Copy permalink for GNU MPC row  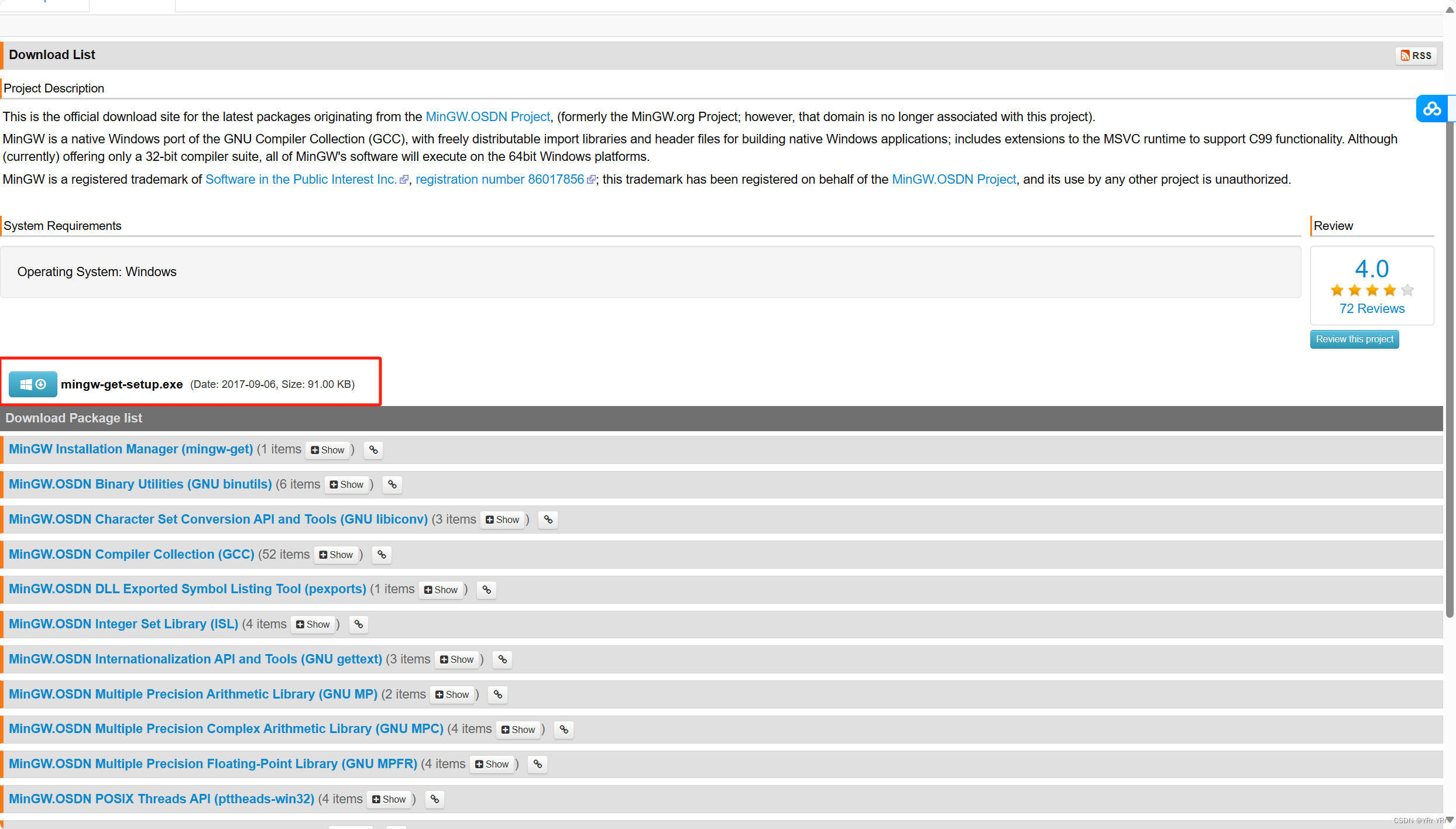[564, 730]
